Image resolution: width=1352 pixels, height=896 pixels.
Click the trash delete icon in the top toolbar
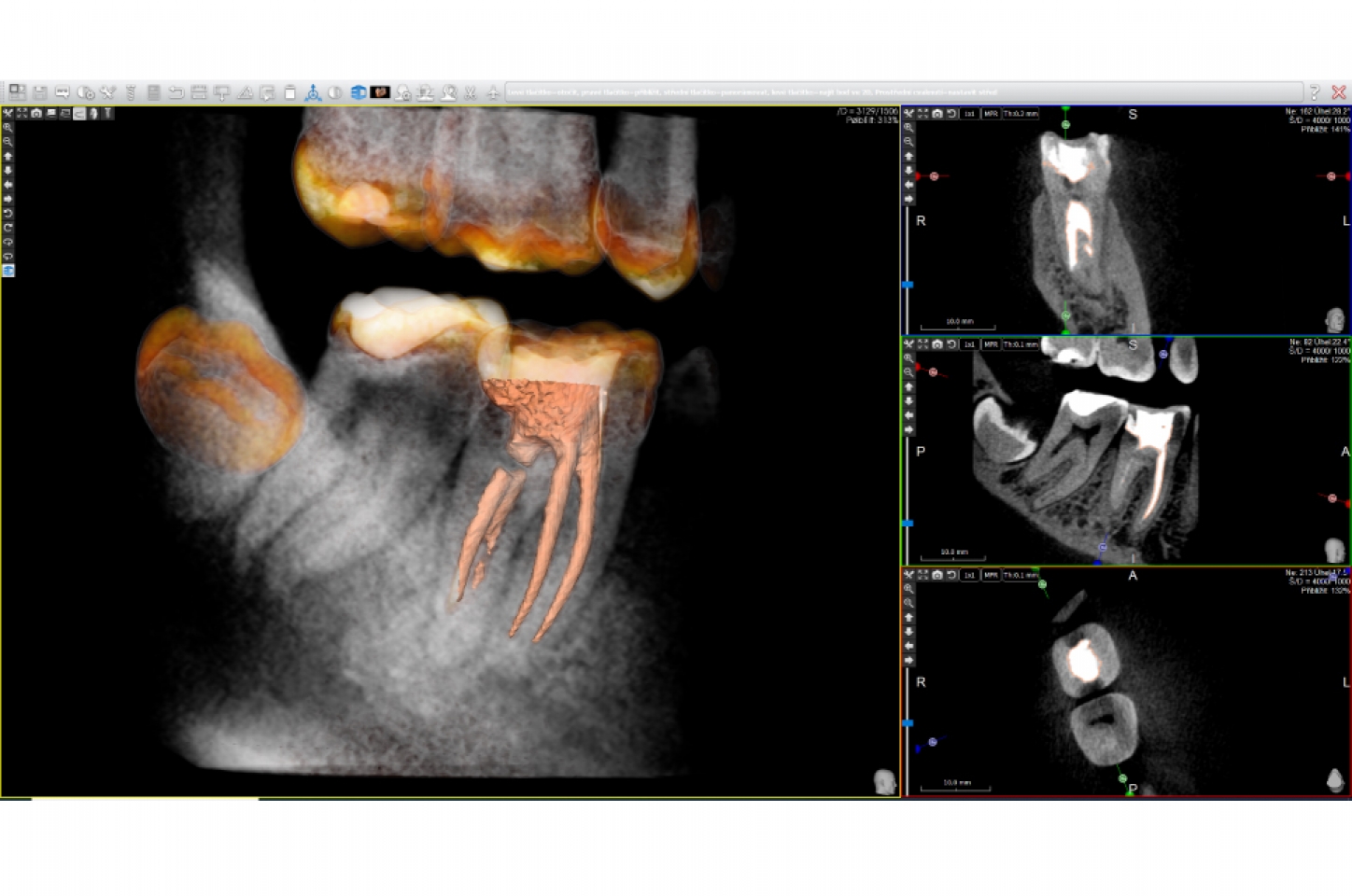[x=290, y=91]
